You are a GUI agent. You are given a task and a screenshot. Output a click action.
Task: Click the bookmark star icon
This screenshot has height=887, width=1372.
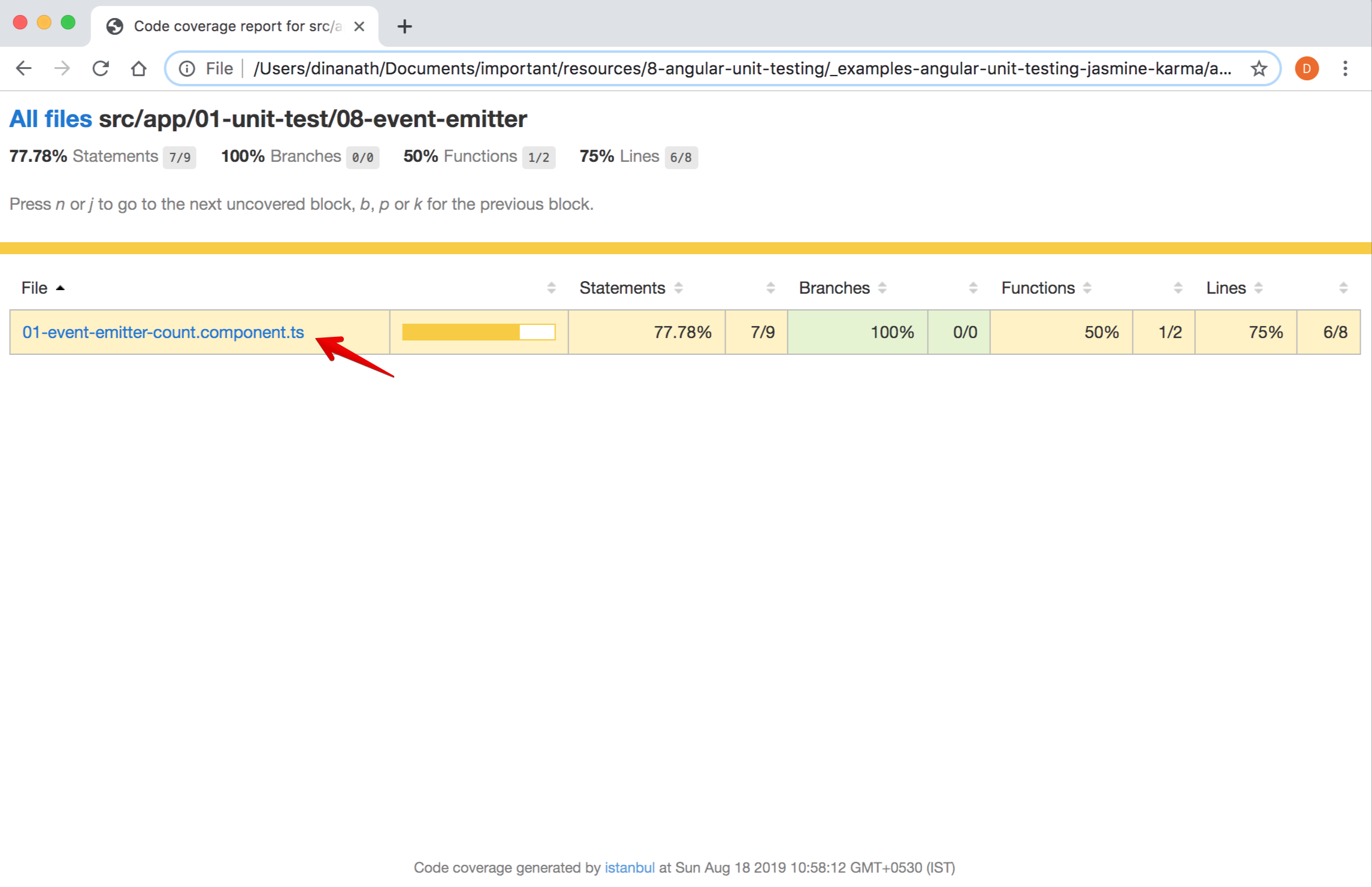[x=1259, y=69]
